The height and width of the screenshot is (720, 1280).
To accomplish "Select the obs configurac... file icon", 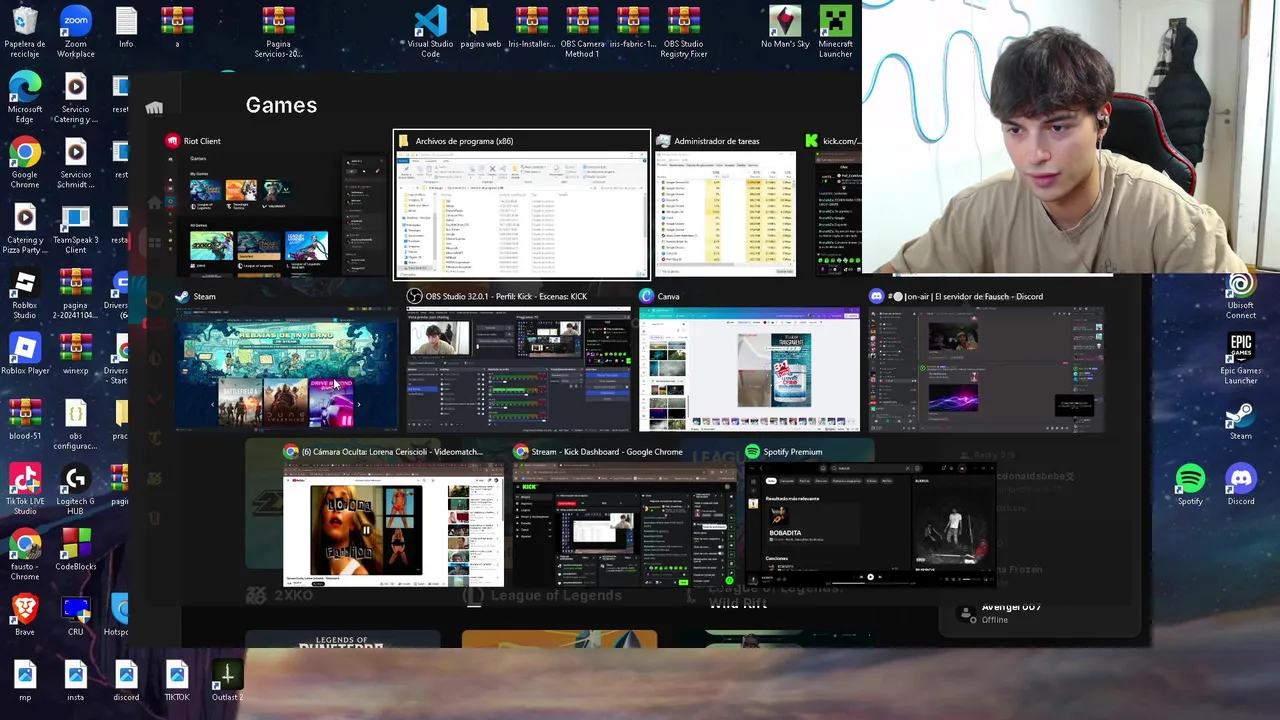I will (x=75, y=424).
